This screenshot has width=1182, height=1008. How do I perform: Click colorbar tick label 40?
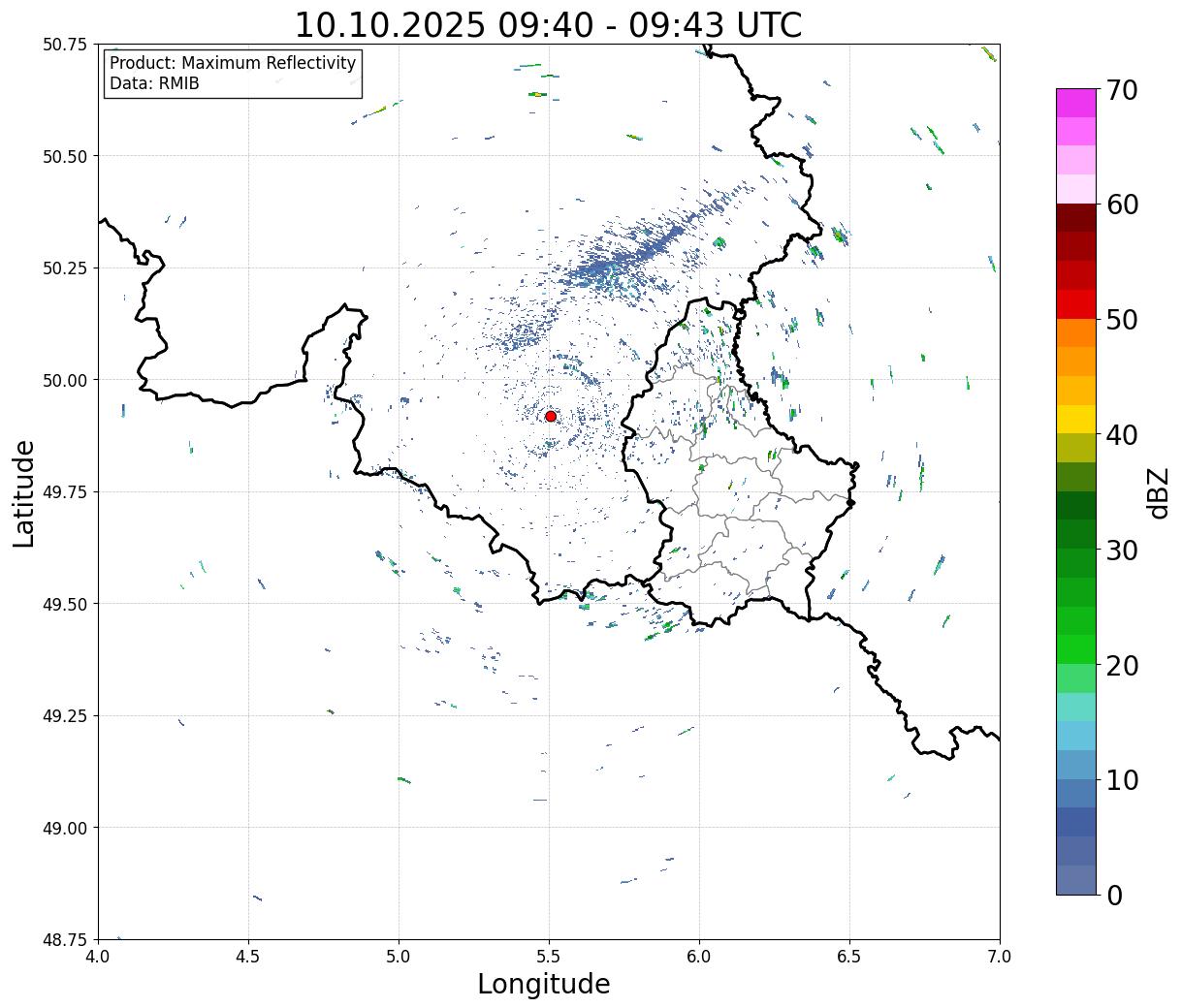coord(1122,435)
